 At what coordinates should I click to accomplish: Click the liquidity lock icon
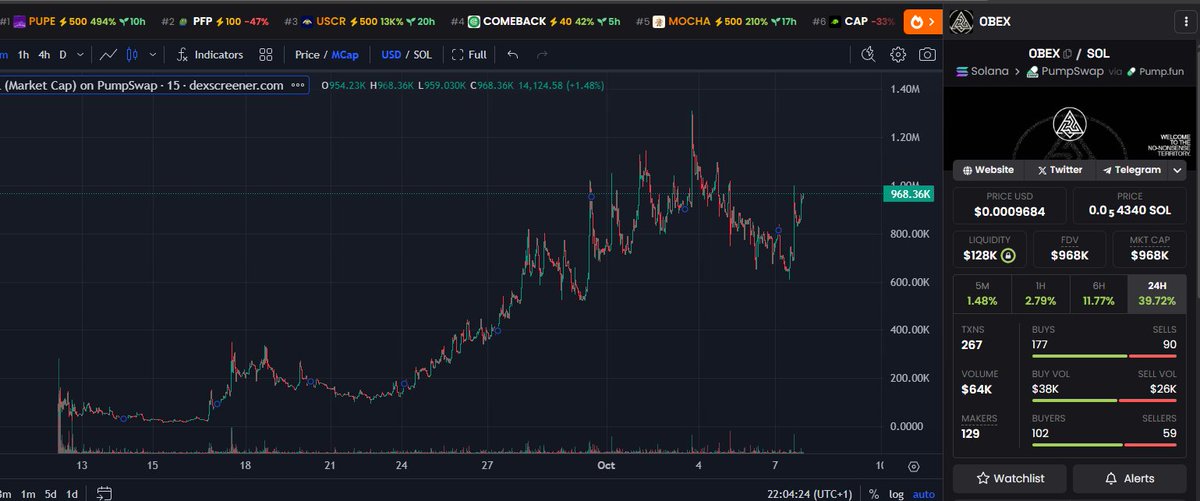pyautogui.click(x=1008, y=256)
